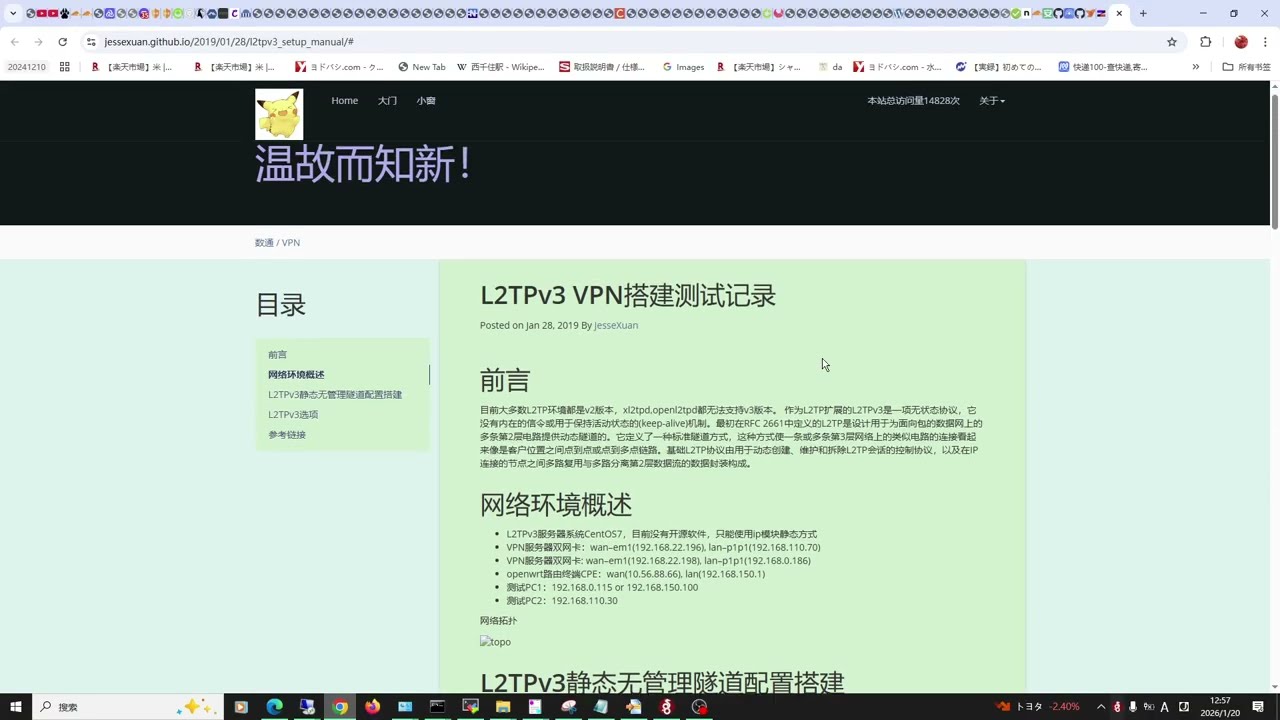Viewport: 1280px width, 720px height.
Task: Open the 西千住駅 Wikipedia bookmark
Action: tap(501, 67)
